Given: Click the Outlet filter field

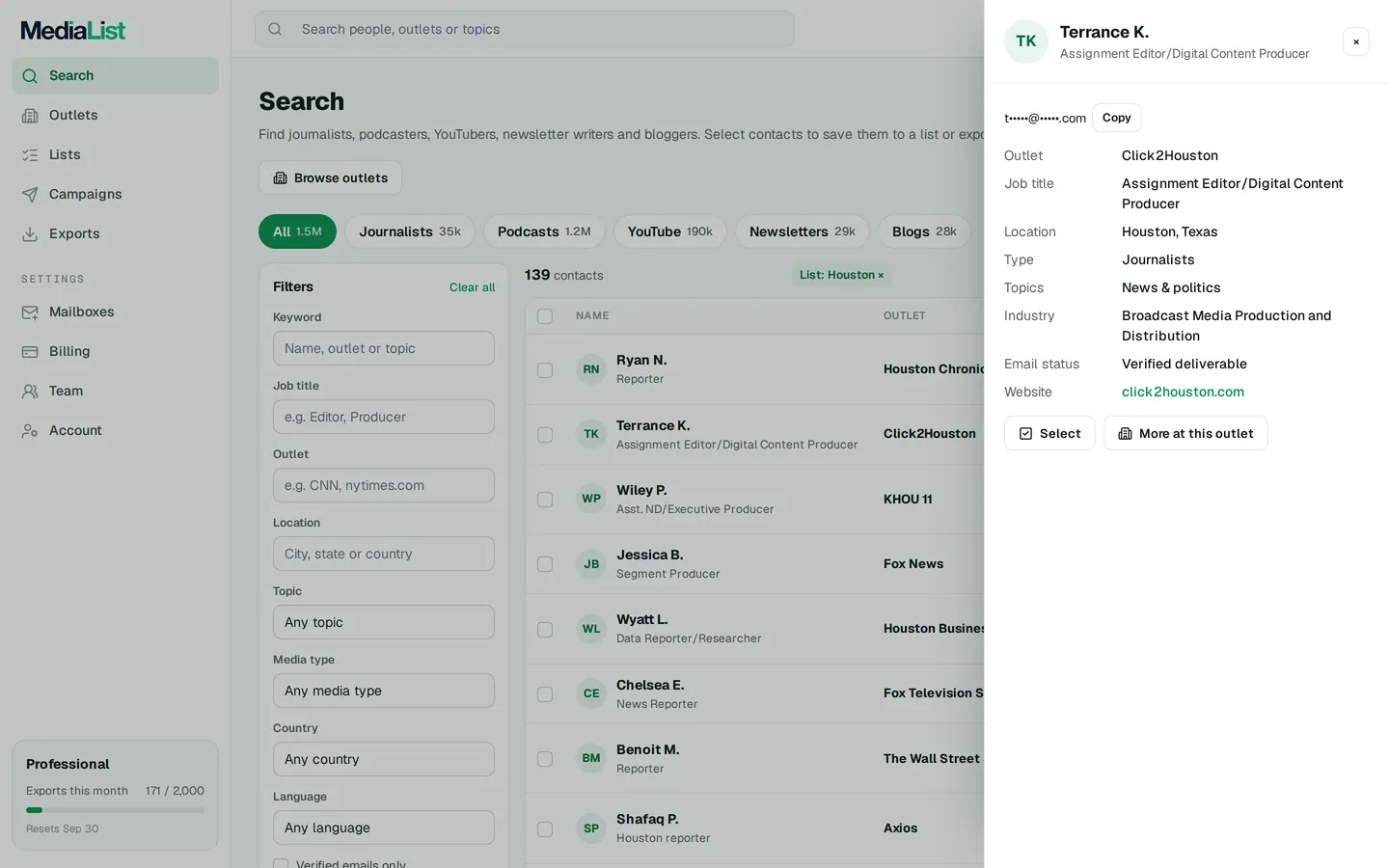Looking at the screenshot, I should 384,485.
